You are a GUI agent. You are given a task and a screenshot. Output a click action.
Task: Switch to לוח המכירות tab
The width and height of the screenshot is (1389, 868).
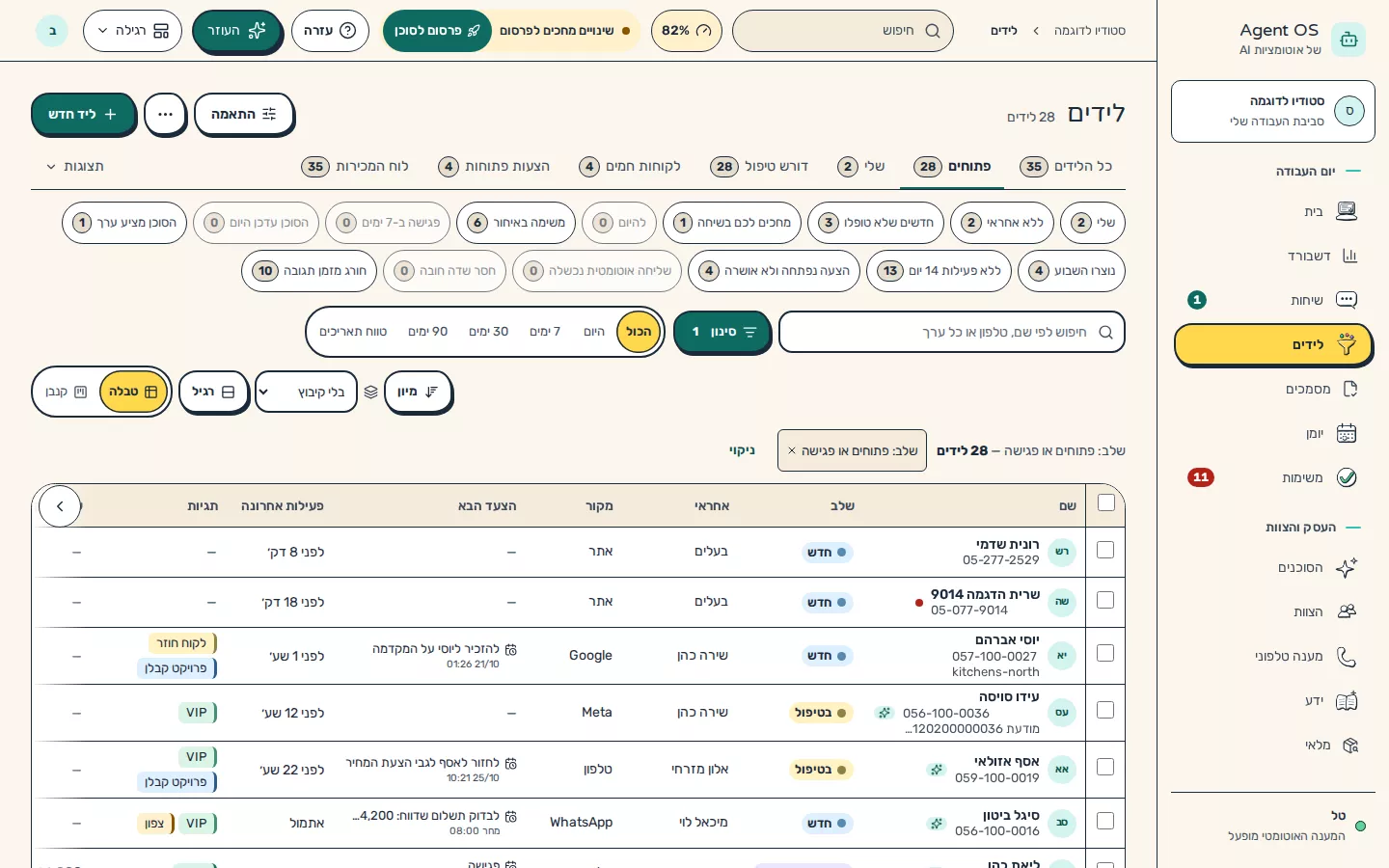pyautogui.click(x=355, y=166)
